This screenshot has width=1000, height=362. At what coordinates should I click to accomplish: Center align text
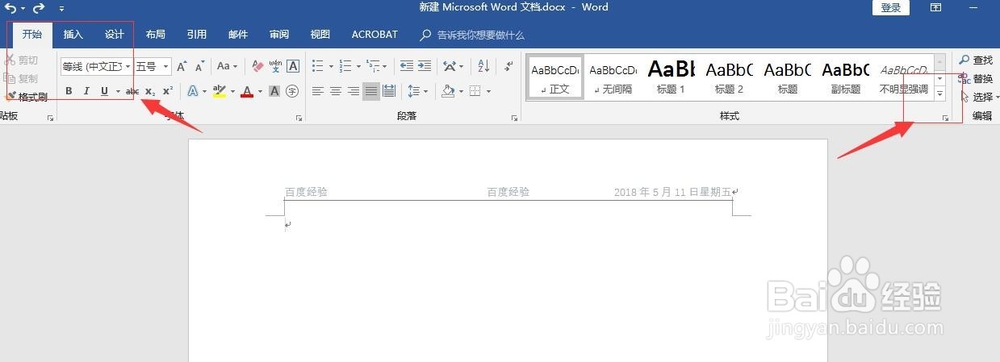coord(335,91)
